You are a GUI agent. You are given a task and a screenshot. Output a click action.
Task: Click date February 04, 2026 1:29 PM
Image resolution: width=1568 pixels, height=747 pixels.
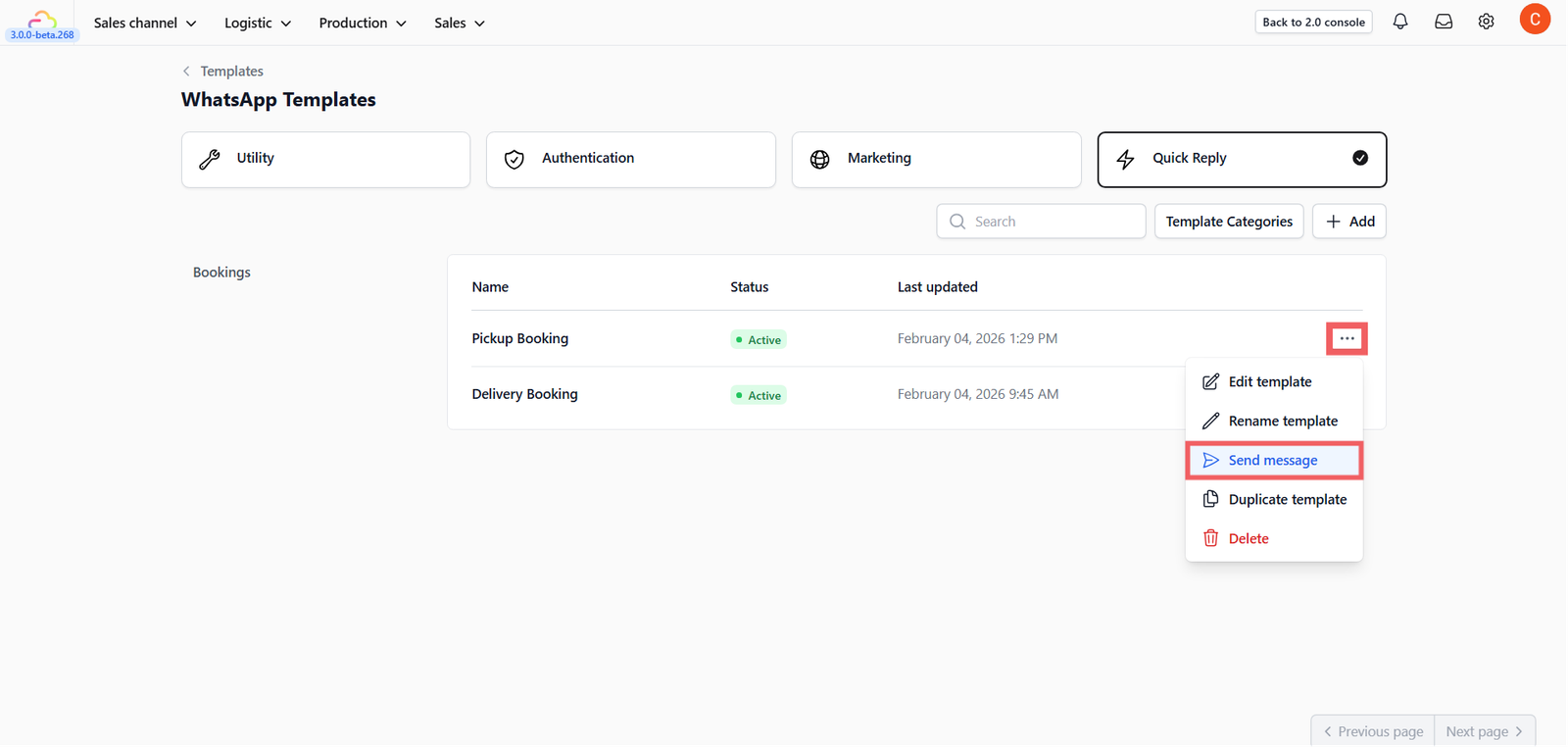[977, 338]
